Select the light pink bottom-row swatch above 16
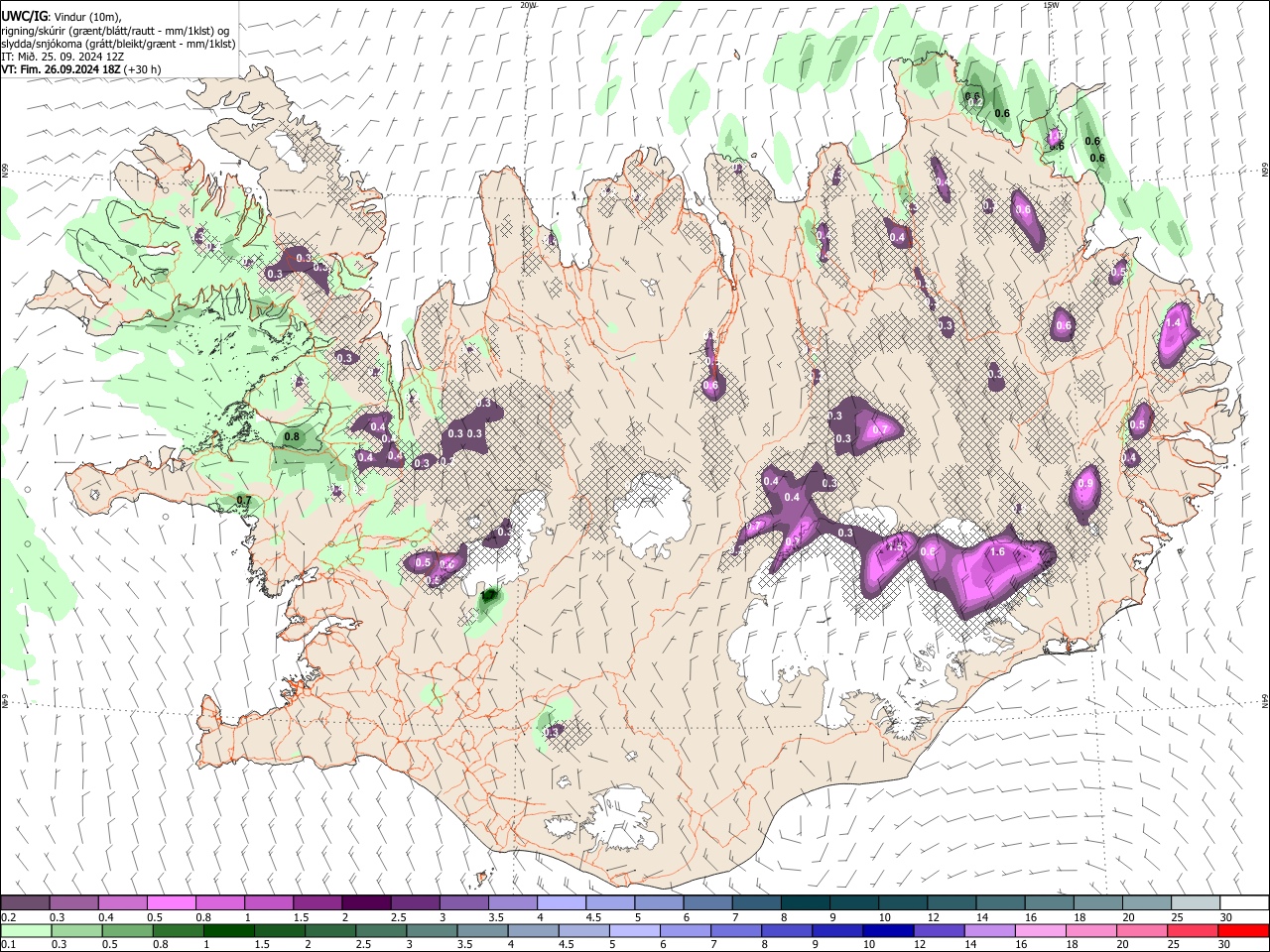The image size is (1270, 952). point(1040,930)
